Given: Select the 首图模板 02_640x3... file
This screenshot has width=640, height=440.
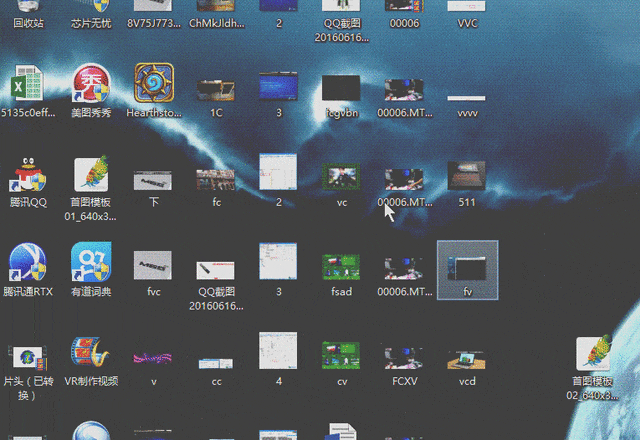Looking at the screenshot, I should pyautogui.click(x=592, y=368).
